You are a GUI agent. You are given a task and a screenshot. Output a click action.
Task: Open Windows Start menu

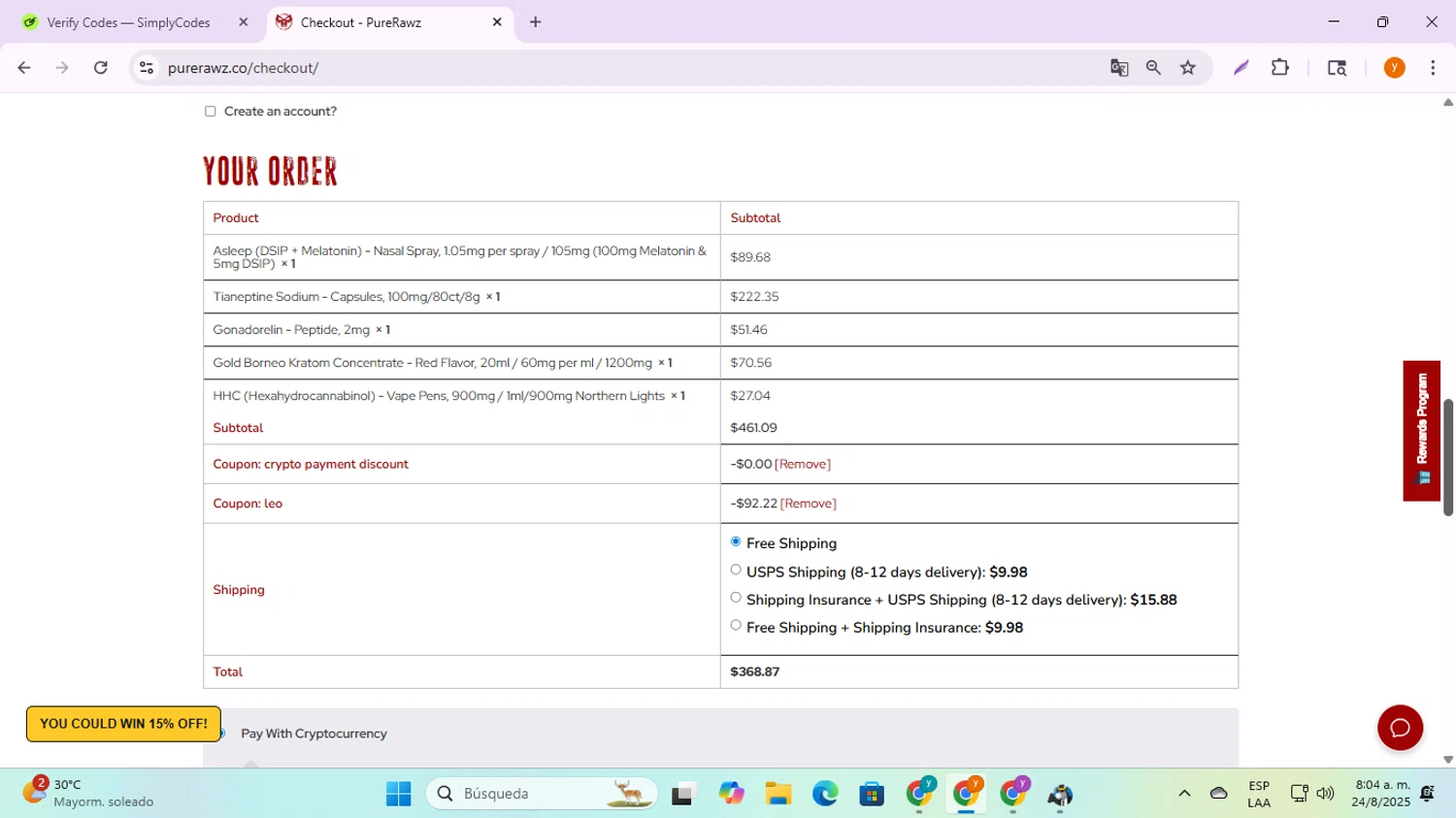tap(398, 794)
